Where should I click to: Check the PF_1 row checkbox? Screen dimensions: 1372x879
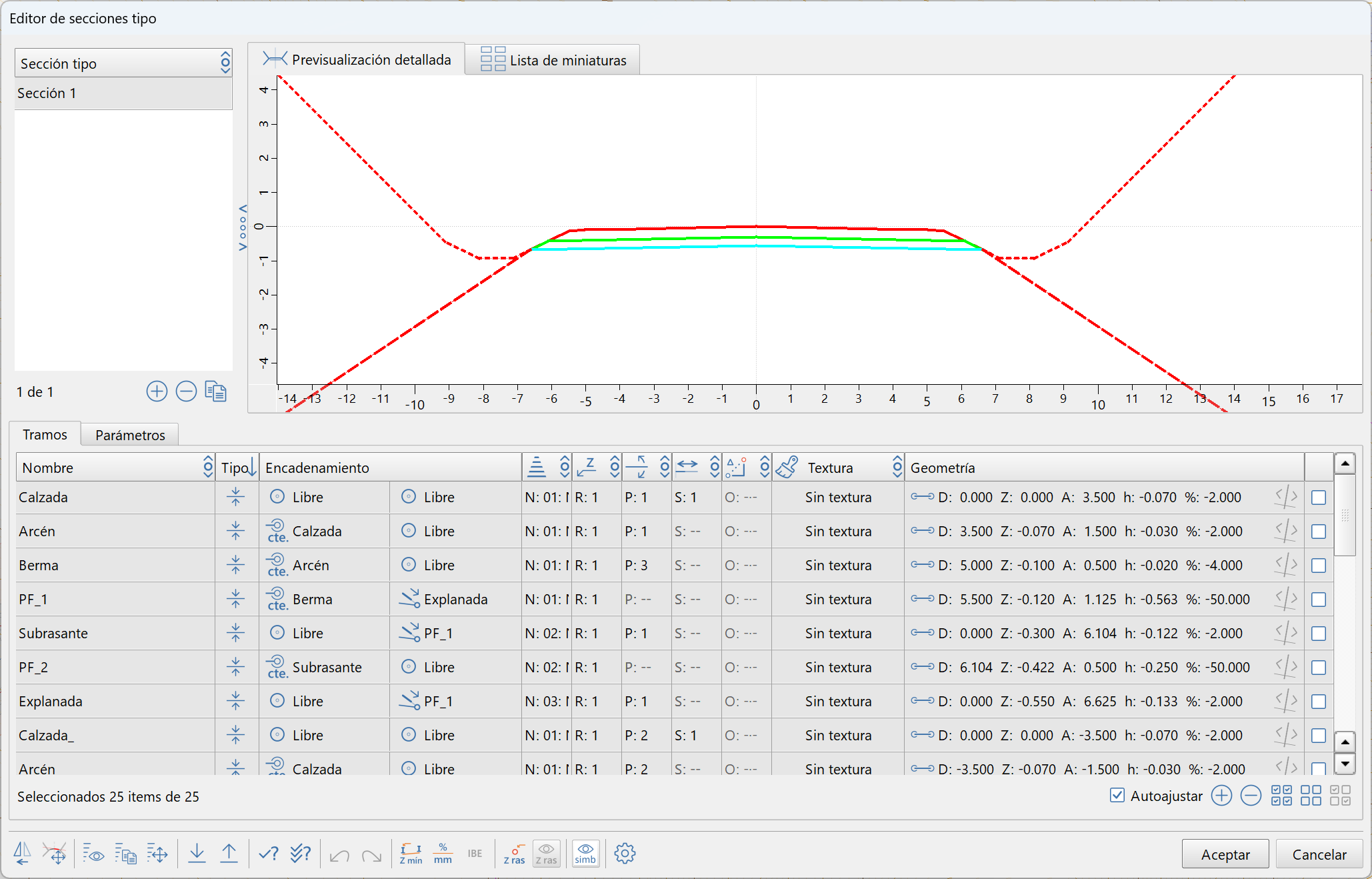tap(1318, 600)
